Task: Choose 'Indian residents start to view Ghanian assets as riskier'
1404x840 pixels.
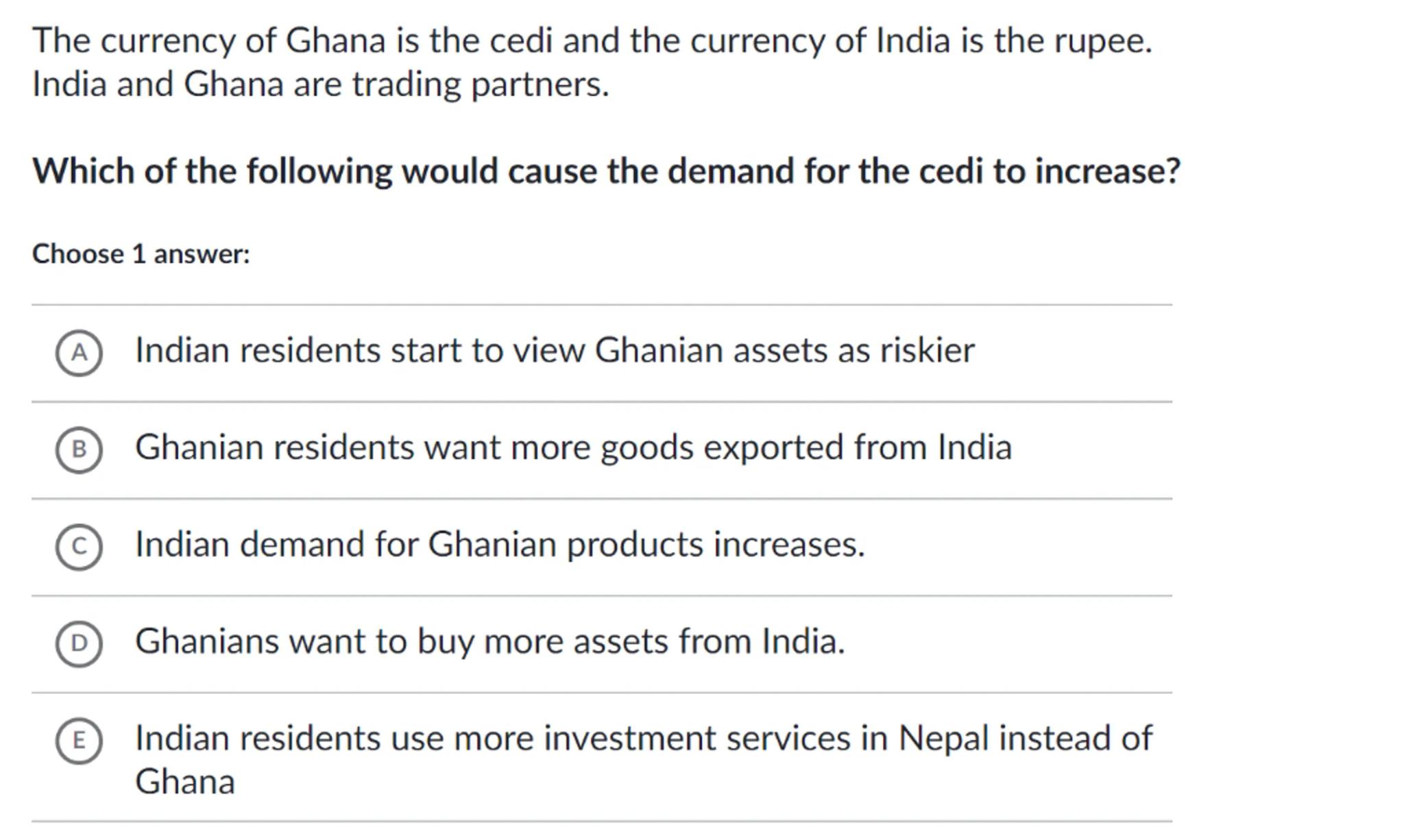Action: click(554, 351)
